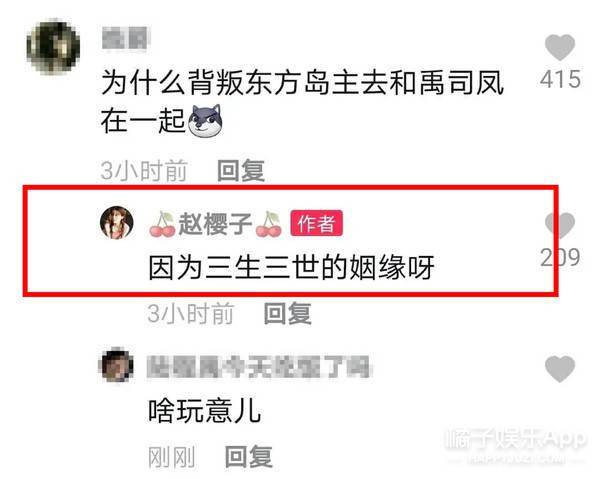Open 赵樱子's profile avatar
600x479 pixels.
click(x=117, y=222)
